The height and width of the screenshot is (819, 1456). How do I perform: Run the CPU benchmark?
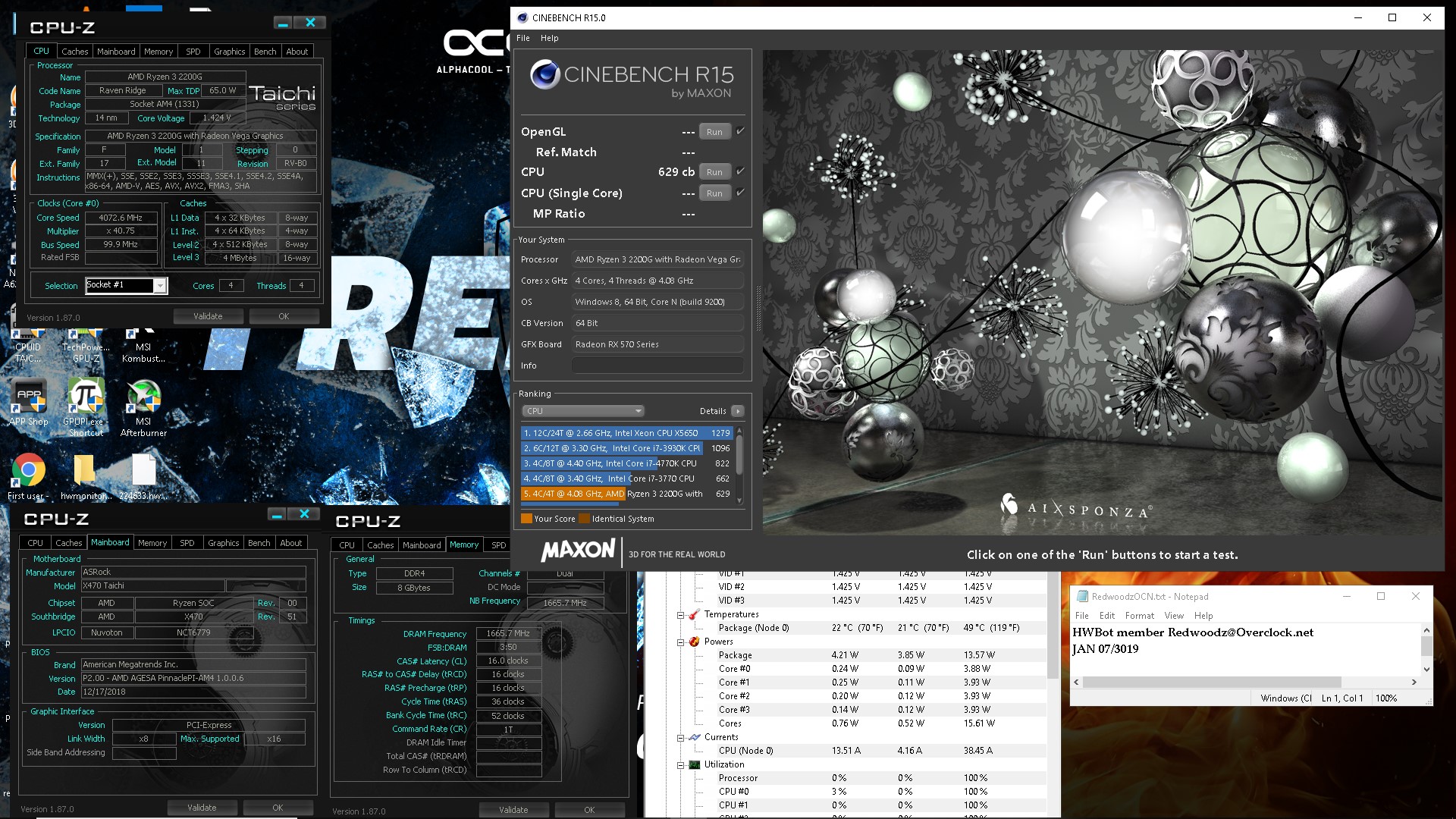(x=714, y=172)
